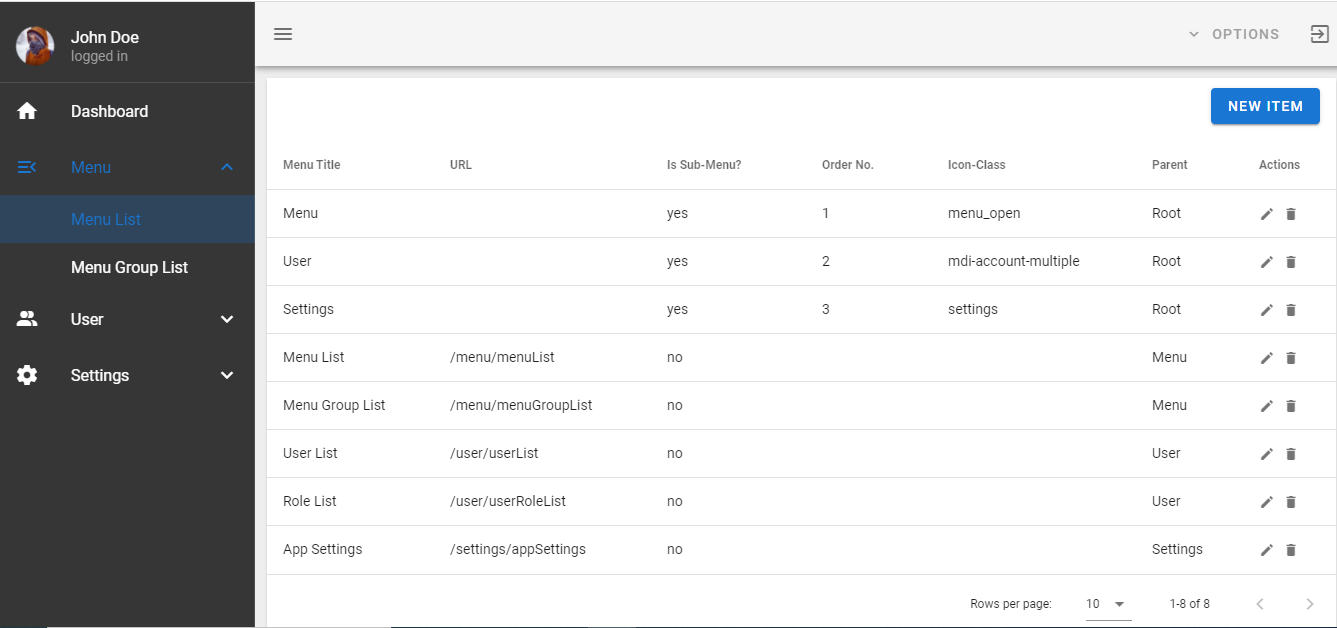
Task: Go to next page of table
Action: (x=1310, y=604)
